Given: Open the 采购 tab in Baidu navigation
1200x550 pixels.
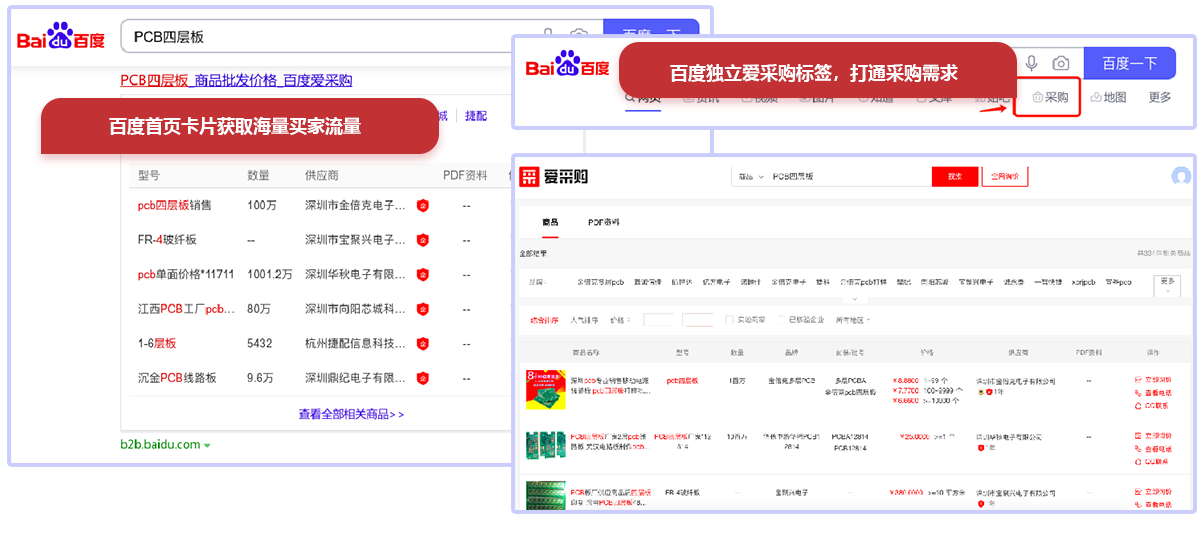Looking at the screenshot, I should click(1049, 97).
